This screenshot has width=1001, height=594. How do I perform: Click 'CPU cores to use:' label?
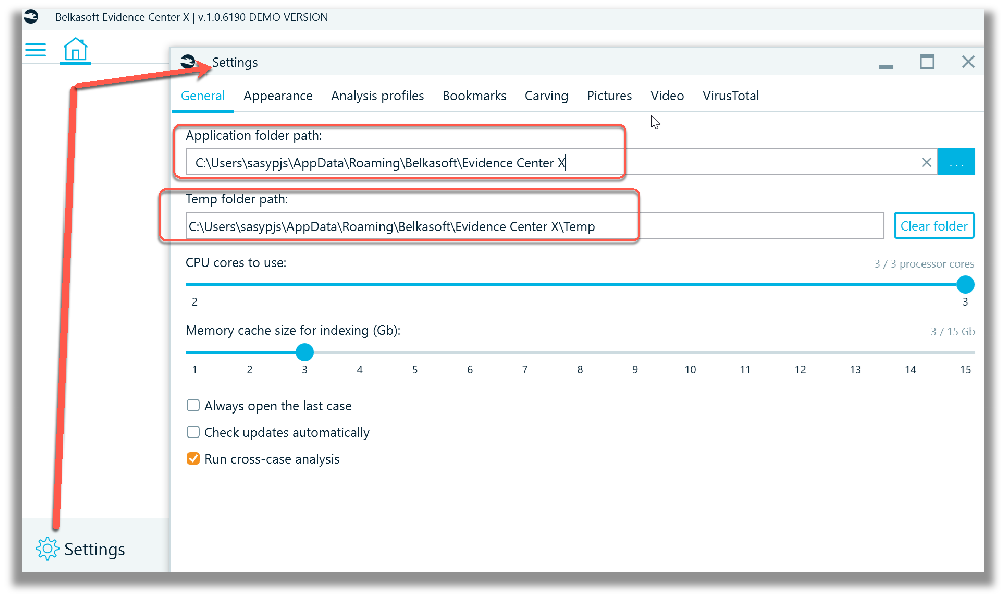236,263
